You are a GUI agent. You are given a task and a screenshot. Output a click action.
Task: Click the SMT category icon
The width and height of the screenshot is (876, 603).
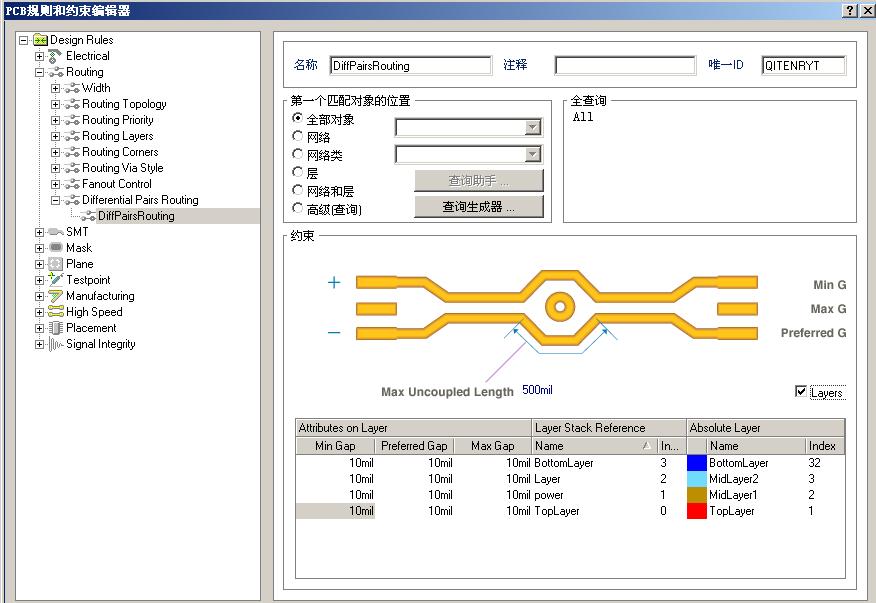click(x=55, y=232)
